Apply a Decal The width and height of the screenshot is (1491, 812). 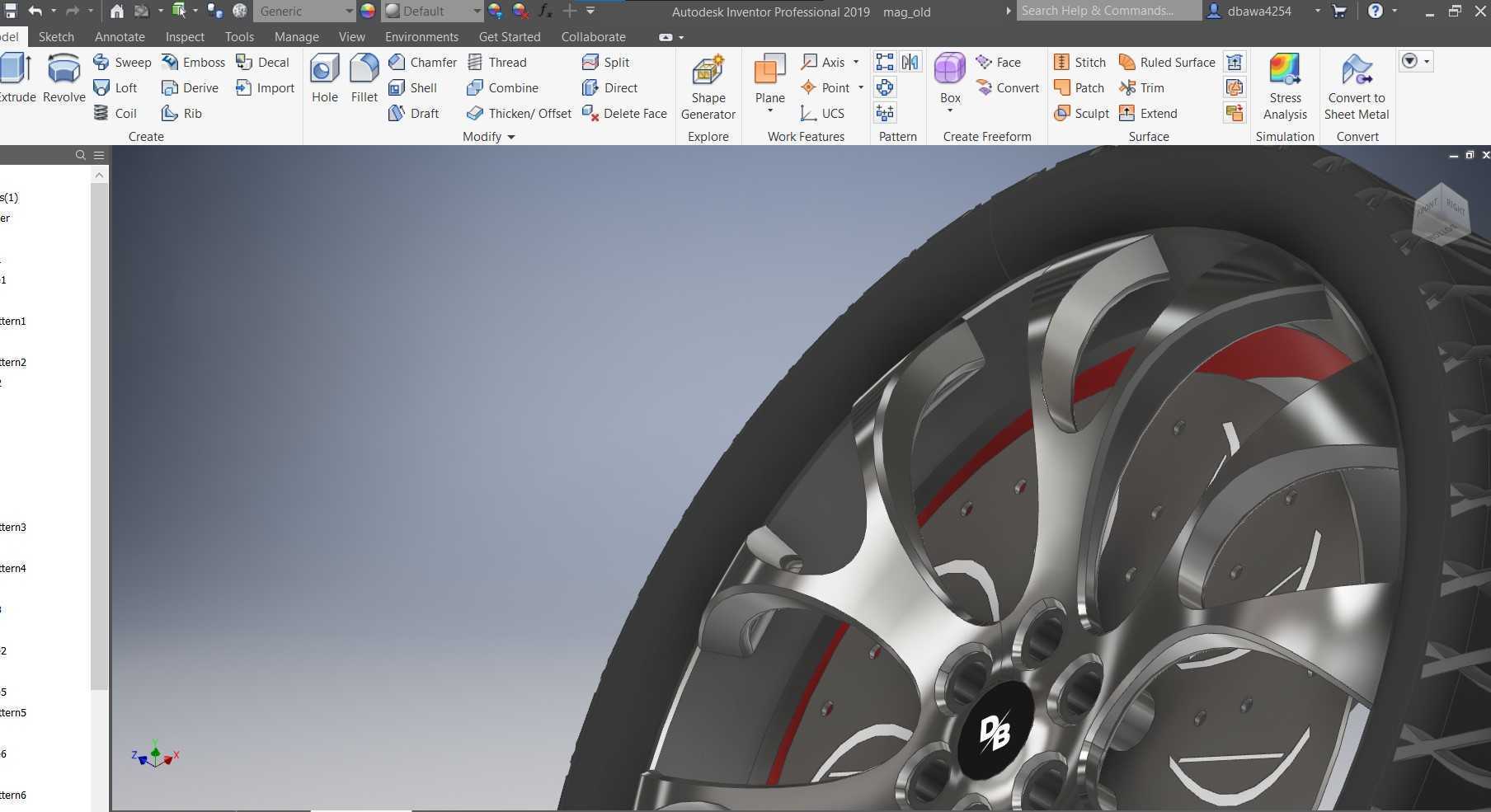click(262, 62)
